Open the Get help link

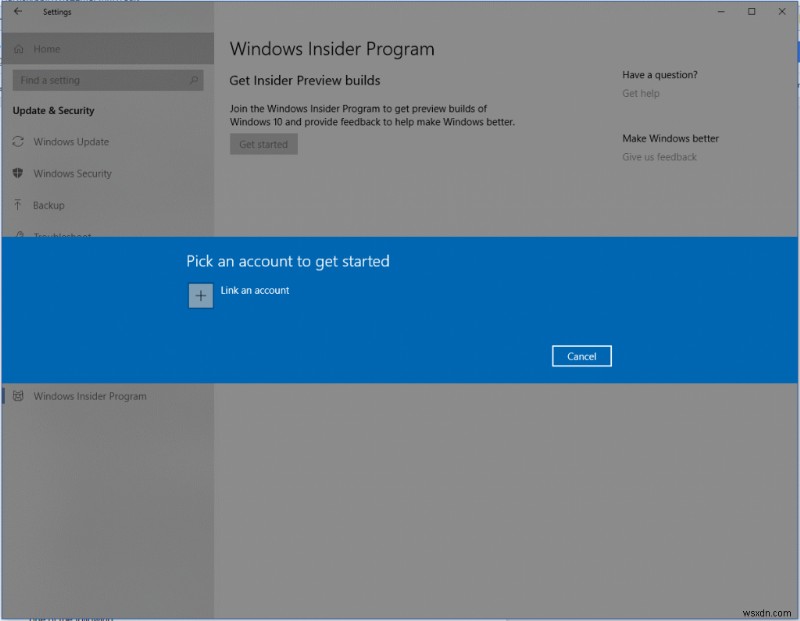pyautogui.click(x=641, y=93)
